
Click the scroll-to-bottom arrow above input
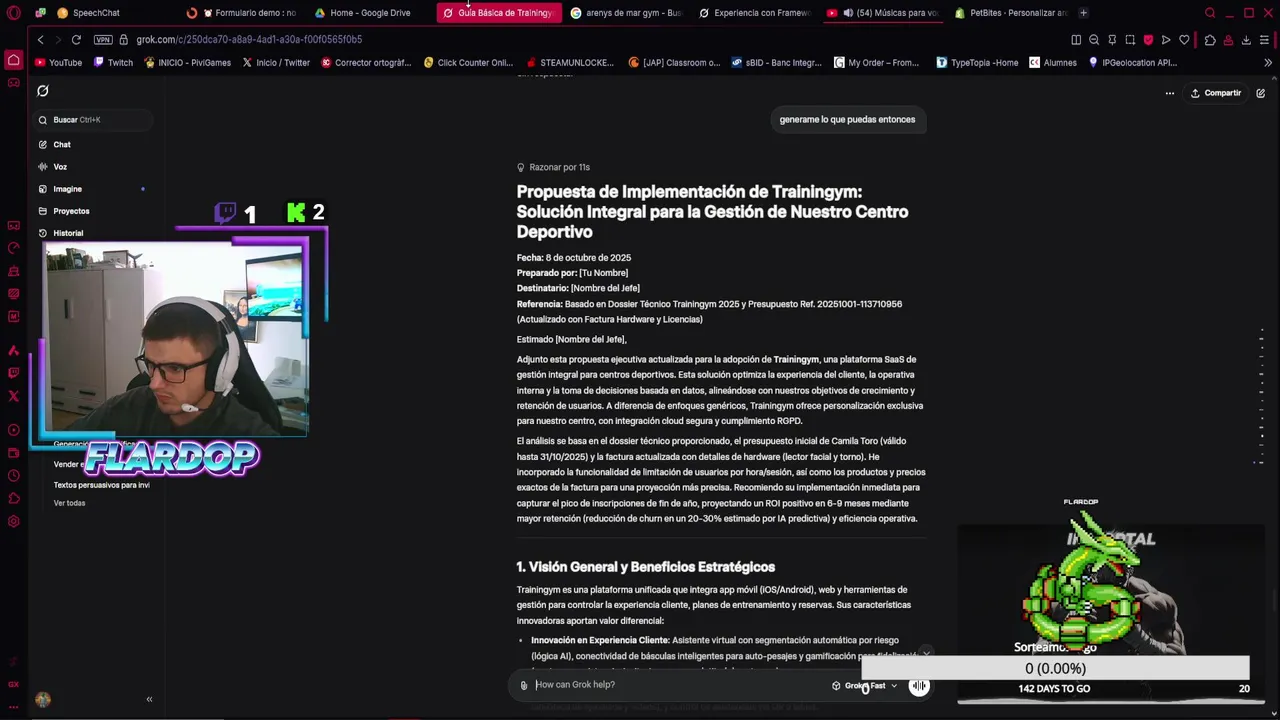click(x=926, y=654)
